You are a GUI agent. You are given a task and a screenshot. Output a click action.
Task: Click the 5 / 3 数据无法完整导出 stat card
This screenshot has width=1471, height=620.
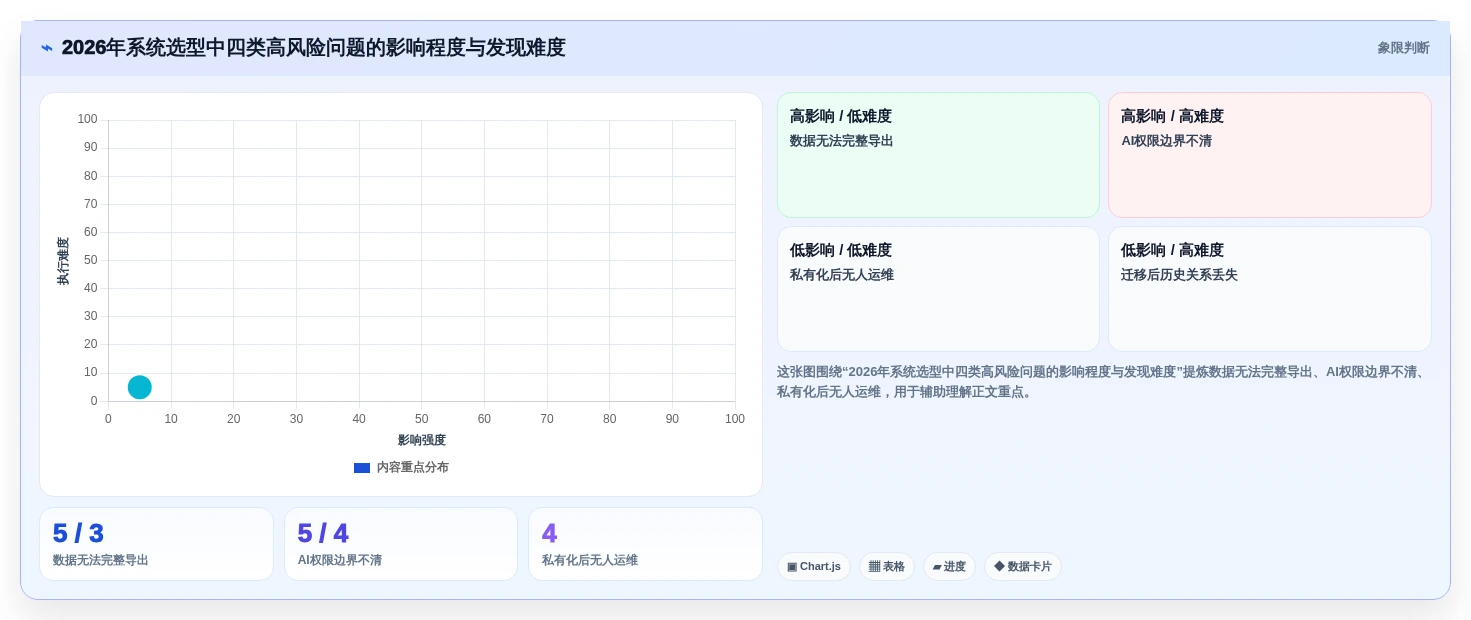pos(156,544)
